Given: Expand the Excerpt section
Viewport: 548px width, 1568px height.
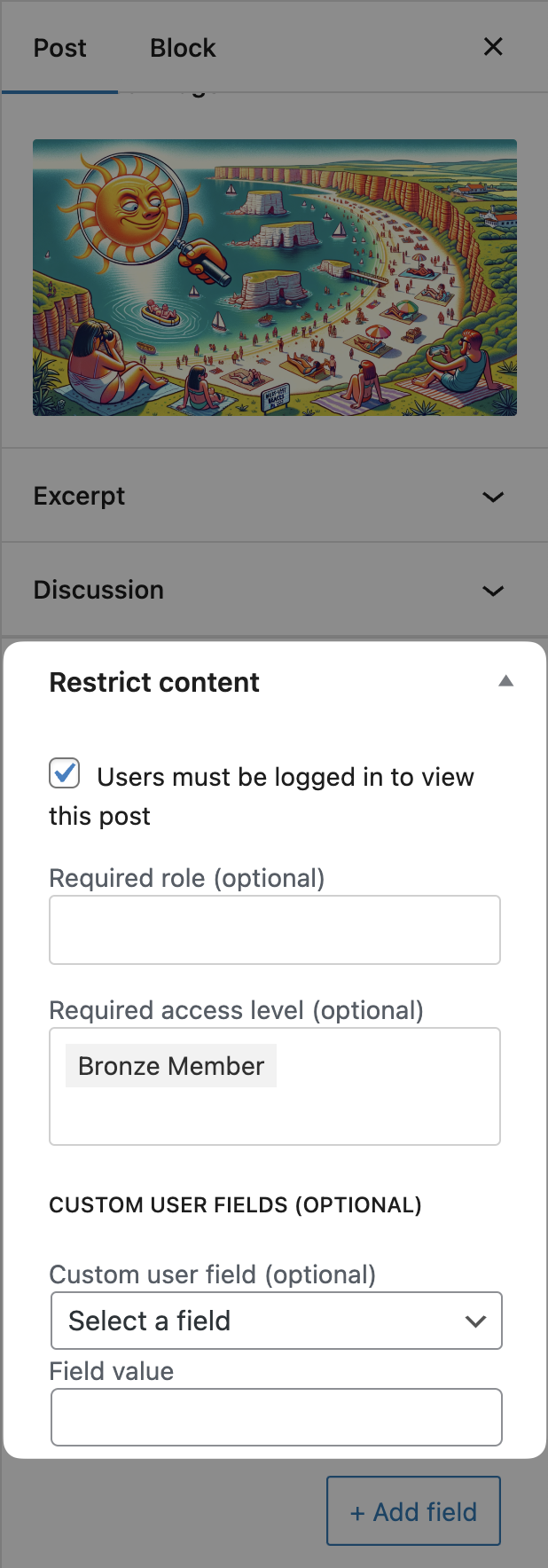Looking at the screenshot, I should (x=80, y=497).
